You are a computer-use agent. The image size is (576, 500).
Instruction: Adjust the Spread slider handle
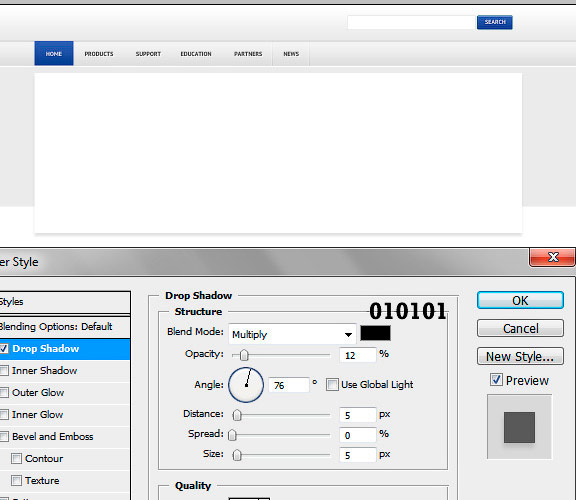pyautogui.click(x=232, y=435)
